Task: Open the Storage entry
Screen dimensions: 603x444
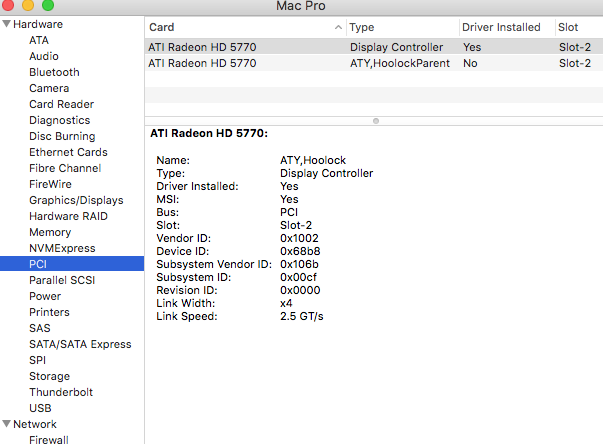Action: (50, 376)
